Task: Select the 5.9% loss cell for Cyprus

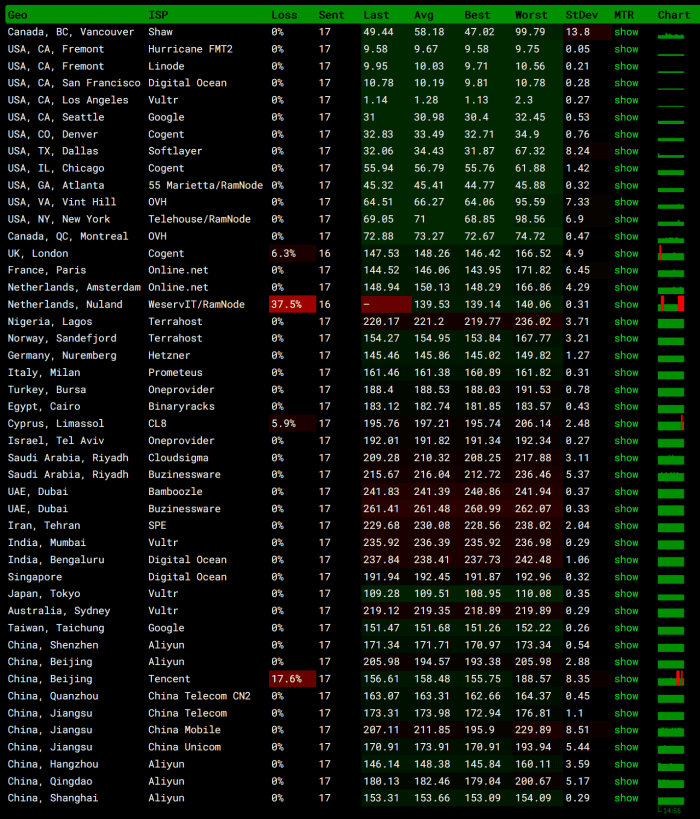Action: tap(293, 424)
